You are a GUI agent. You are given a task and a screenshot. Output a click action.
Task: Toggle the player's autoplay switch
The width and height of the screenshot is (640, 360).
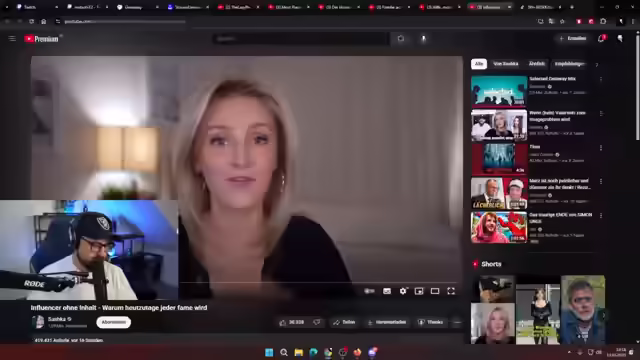[x=369, y=291]
